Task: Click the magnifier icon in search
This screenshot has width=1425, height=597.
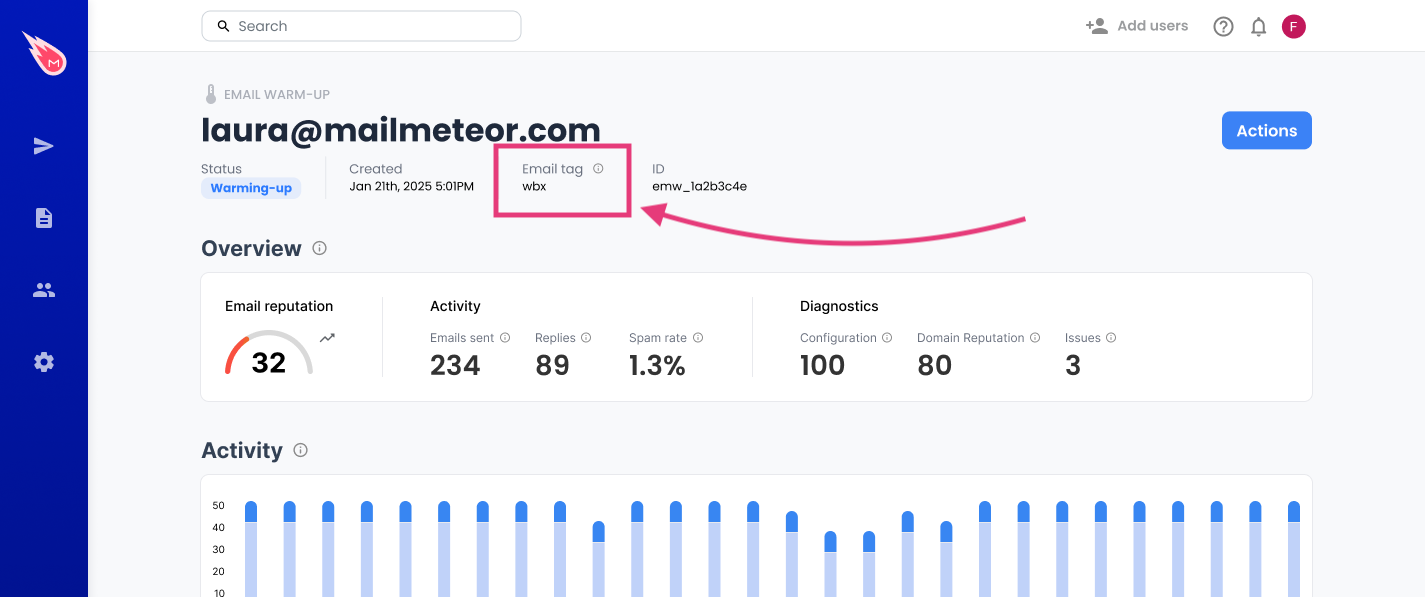Action: click(x=224, y=26)
